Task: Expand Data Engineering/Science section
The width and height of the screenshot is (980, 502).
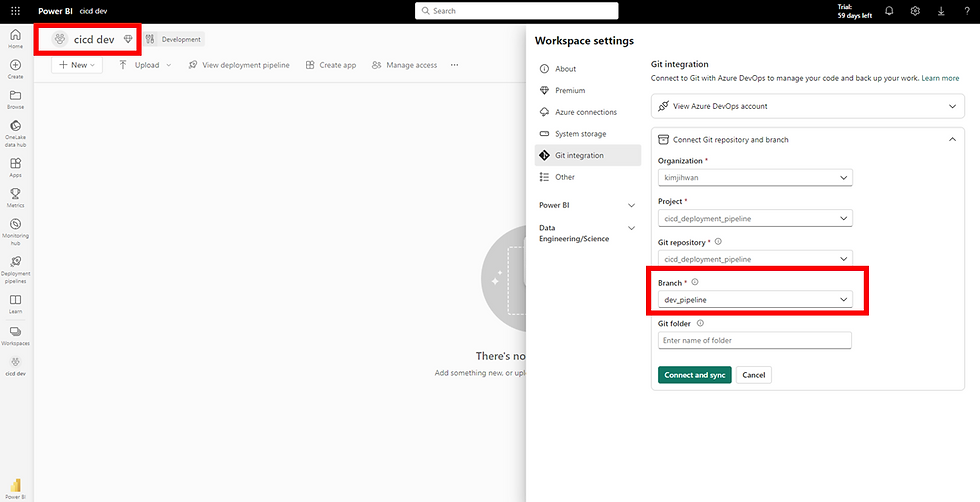Action: (x=588, y=233)
